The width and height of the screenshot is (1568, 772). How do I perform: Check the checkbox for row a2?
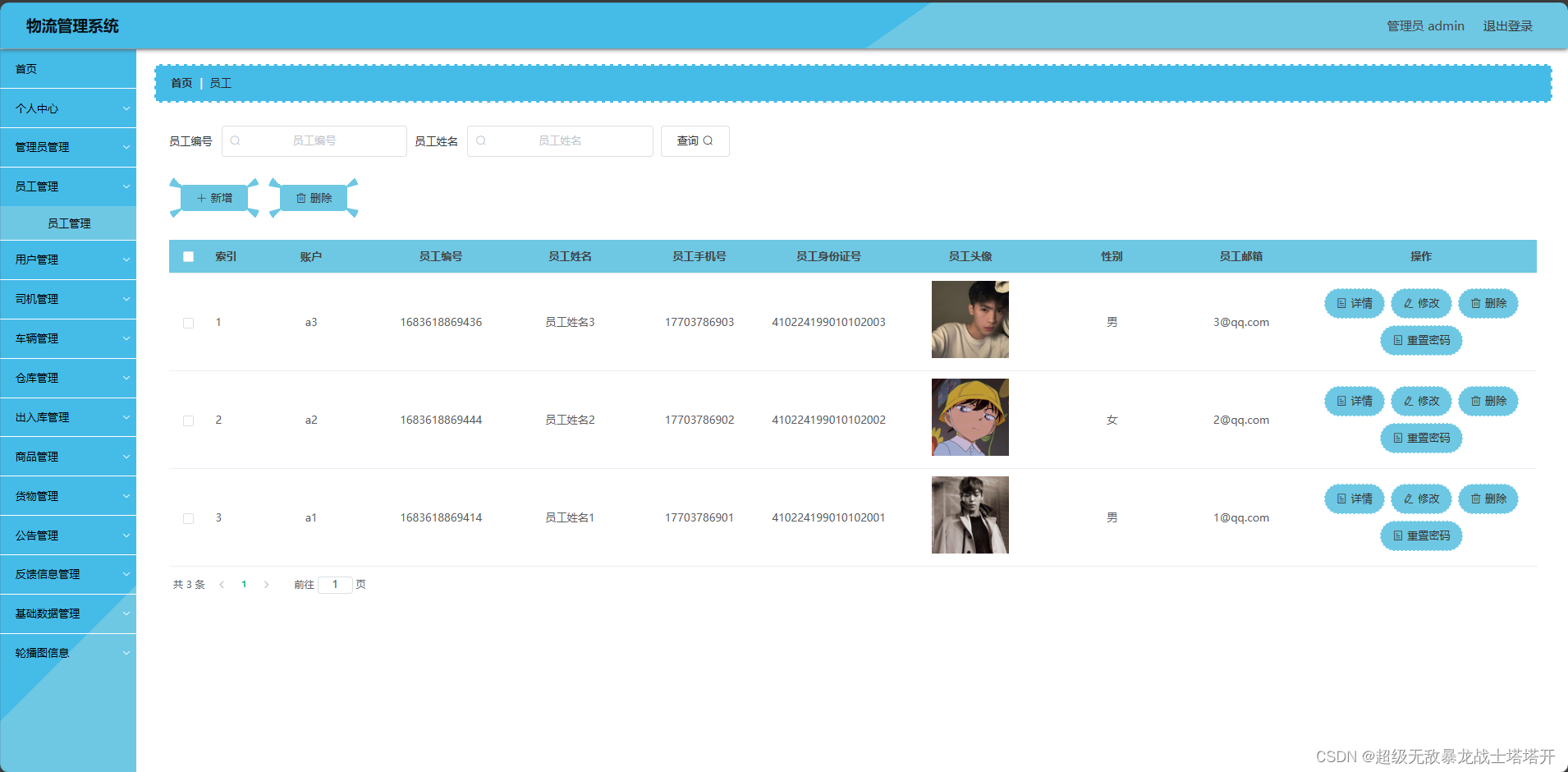coord(188,420)
